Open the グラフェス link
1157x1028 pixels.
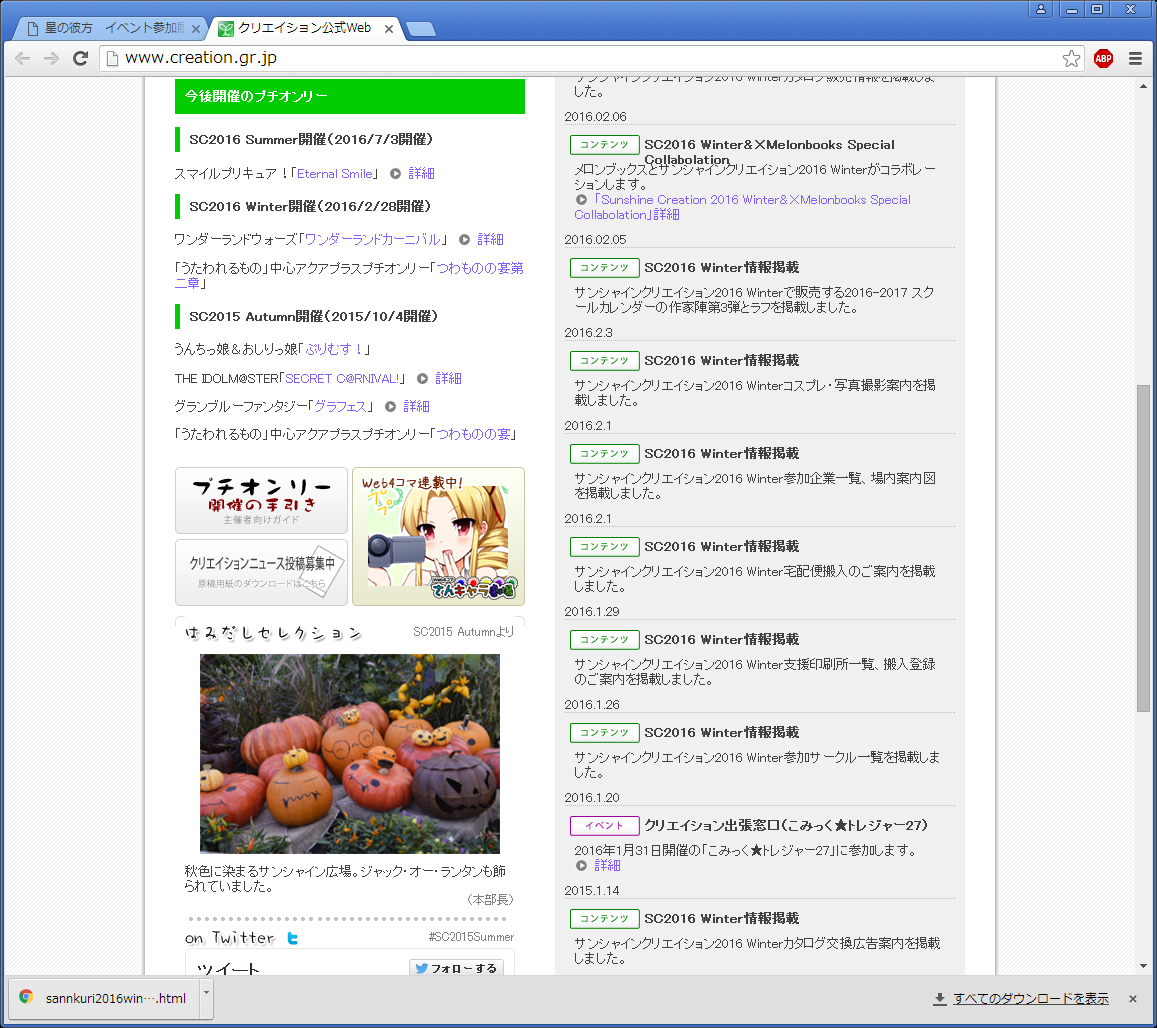(x=340, y=407)
